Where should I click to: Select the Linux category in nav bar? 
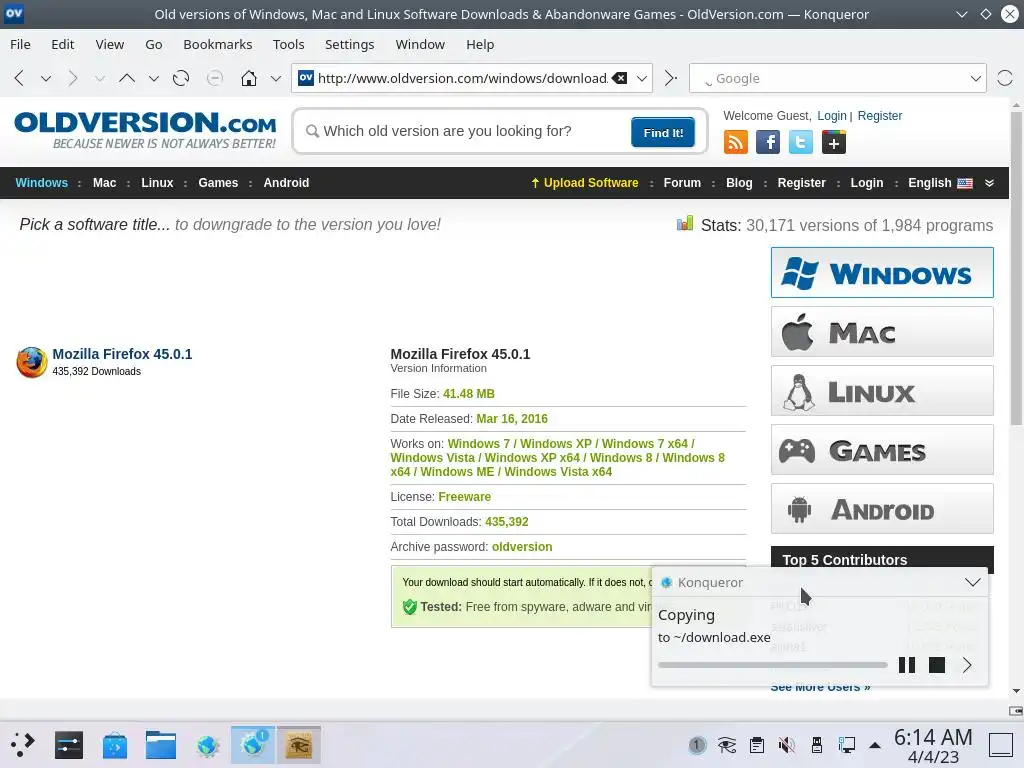157,183
